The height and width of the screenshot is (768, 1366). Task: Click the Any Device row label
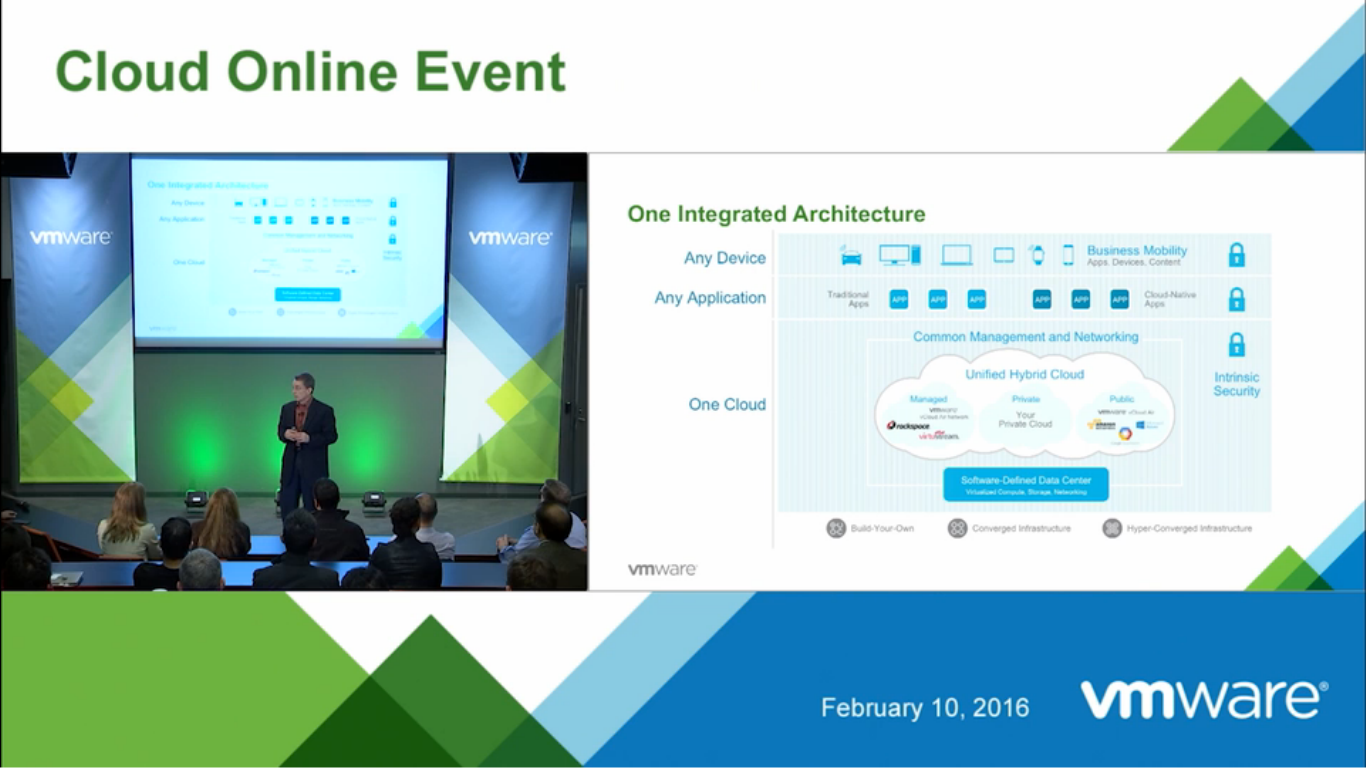tap(725, 258)
